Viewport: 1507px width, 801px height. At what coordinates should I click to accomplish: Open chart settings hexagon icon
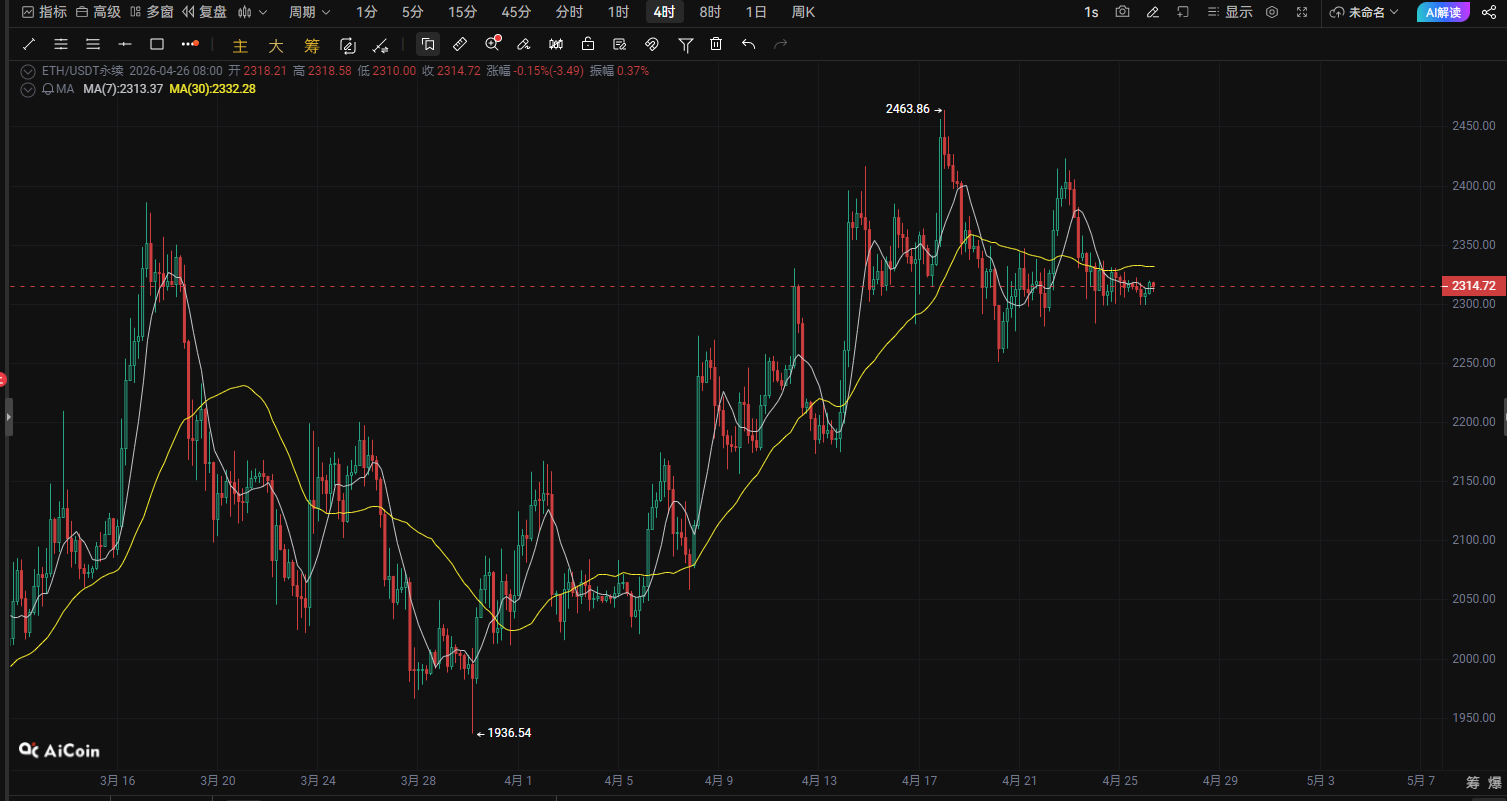point(1272,12)
